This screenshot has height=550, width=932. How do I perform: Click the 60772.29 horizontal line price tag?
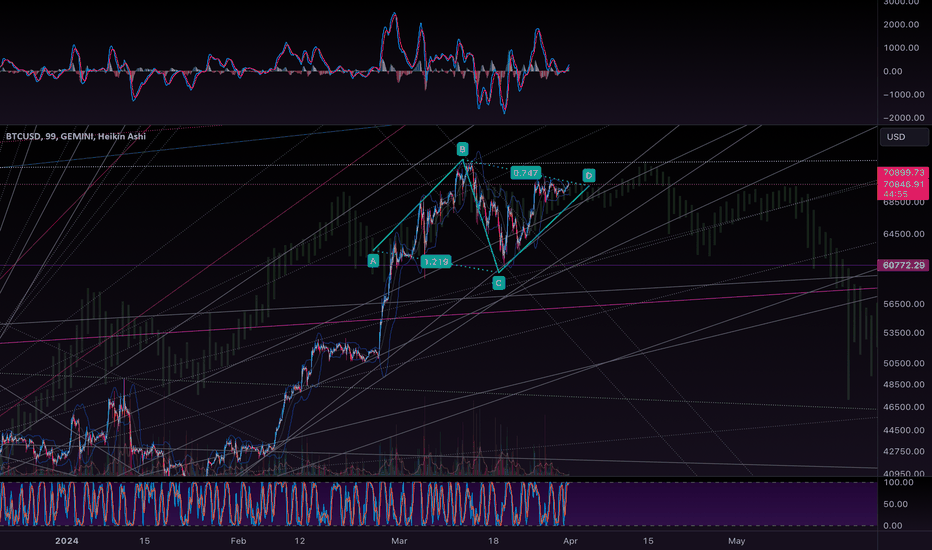(903, 265)
